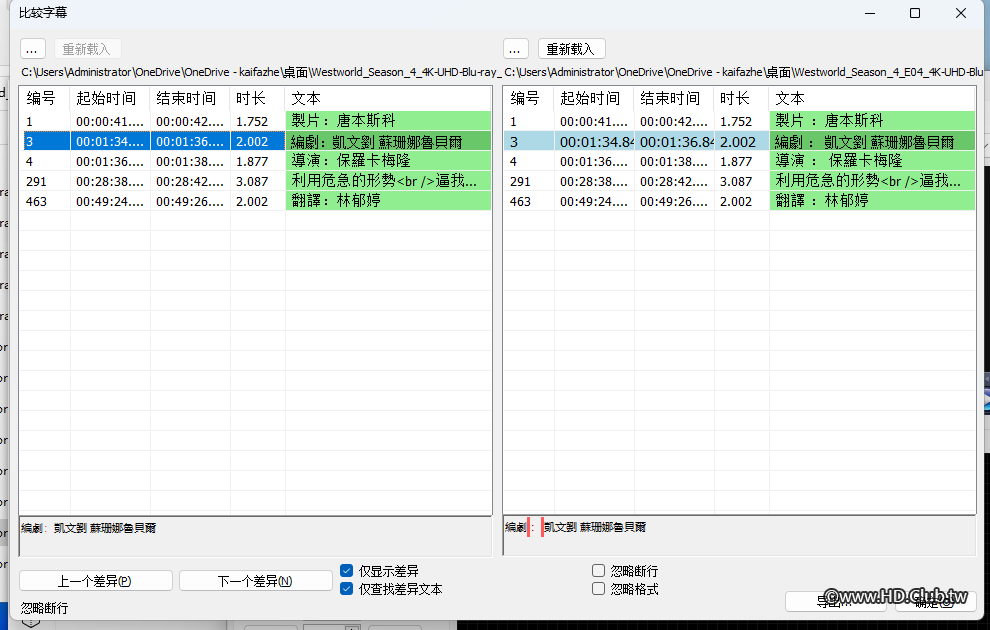This screenshot has height=630, width=990.
Task: Go to previous difference 上一个差异
Action: pyautogui.click(x=95, y=581)
